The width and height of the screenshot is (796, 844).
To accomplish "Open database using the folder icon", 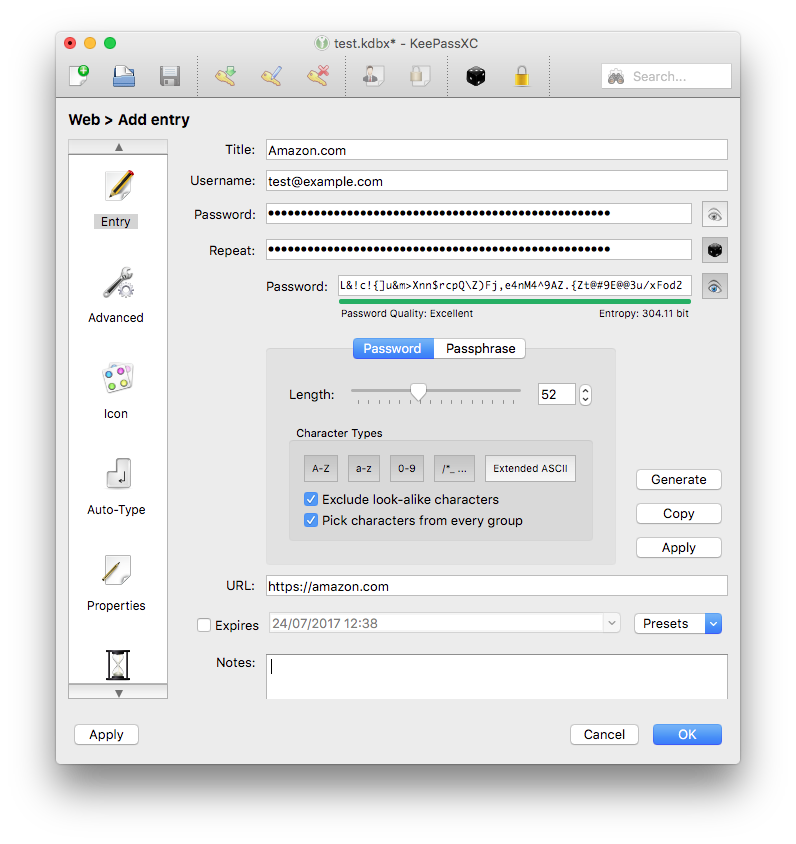I will click(124, 76).
